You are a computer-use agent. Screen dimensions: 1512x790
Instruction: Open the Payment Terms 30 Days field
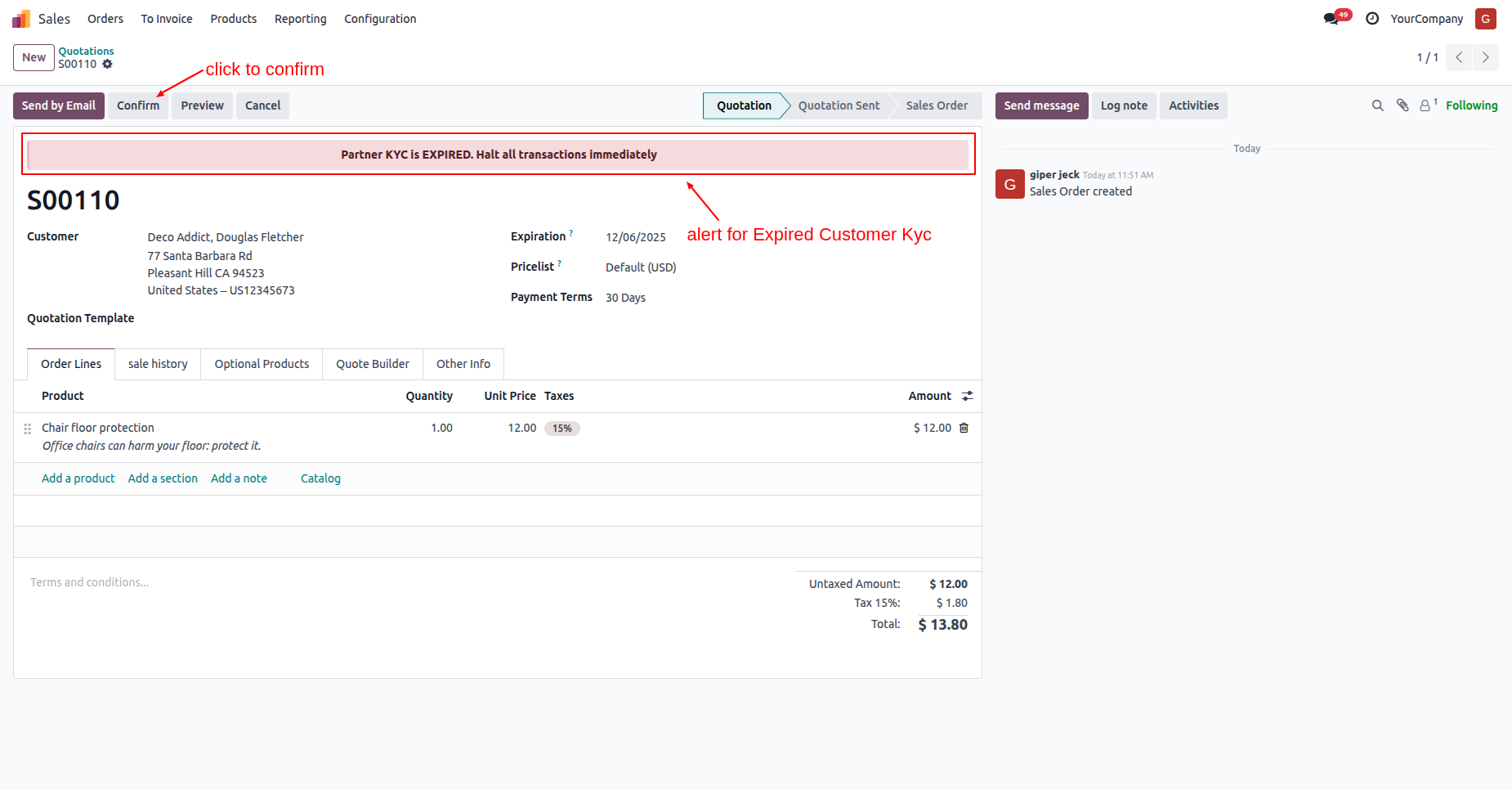click(625, 298)
